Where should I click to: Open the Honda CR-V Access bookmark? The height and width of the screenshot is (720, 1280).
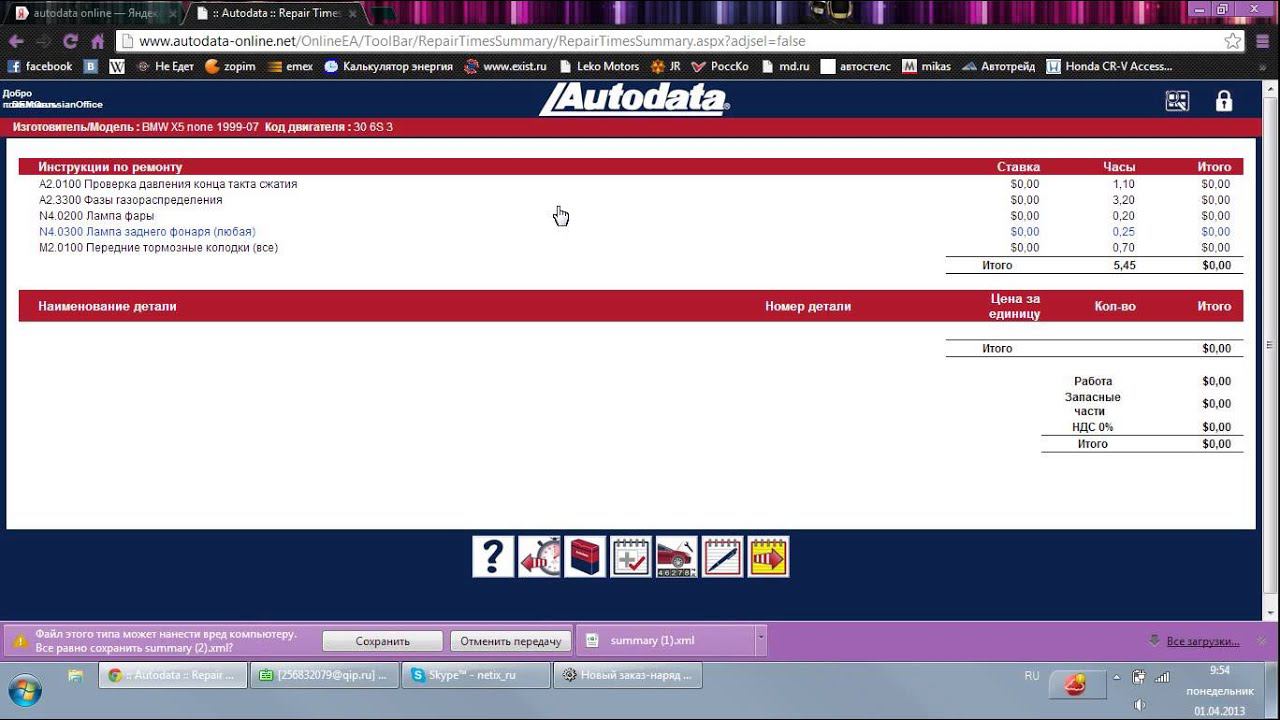pos(1110,67)
